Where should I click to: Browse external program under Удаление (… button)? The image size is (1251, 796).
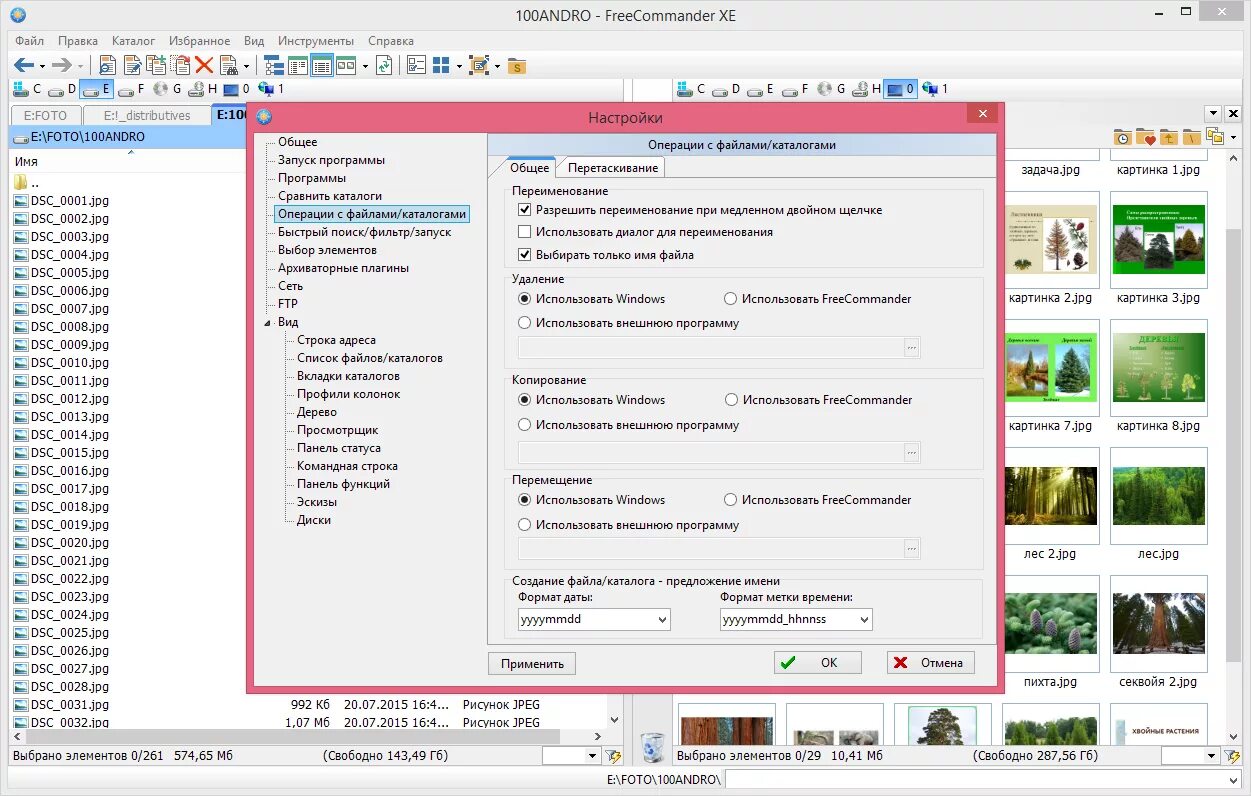tap(911, 348)
